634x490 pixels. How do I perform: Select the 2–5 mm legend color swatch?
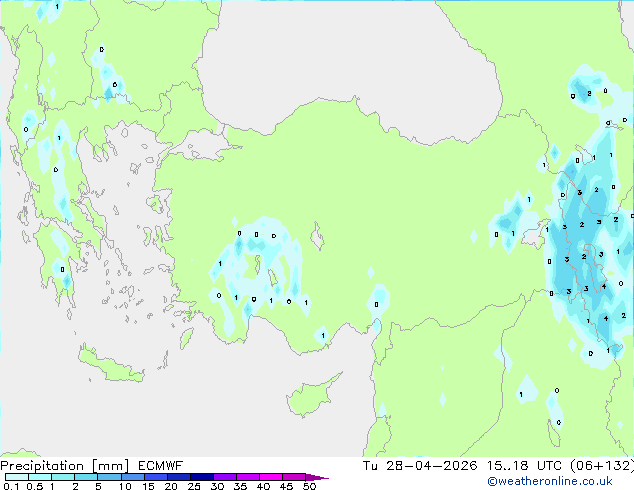pos(86,477)
